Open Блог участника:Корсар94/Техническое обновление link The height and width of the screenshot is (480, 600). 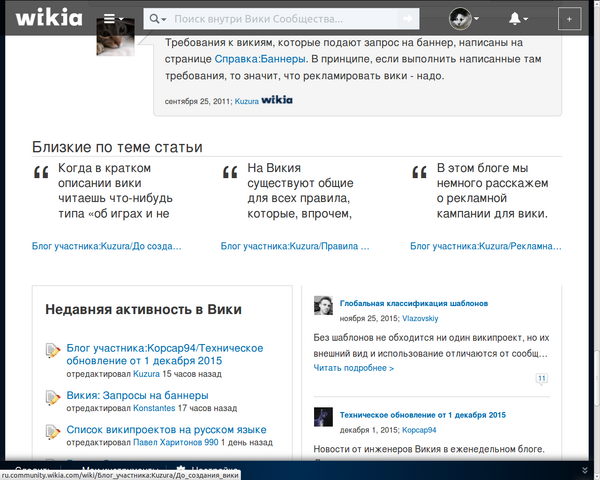[165, 354]
